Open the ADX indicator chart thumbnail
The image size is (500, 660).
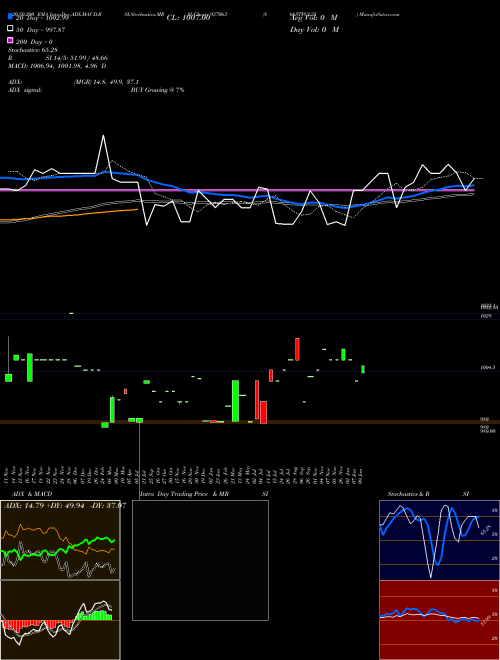[x=60, y=540]
